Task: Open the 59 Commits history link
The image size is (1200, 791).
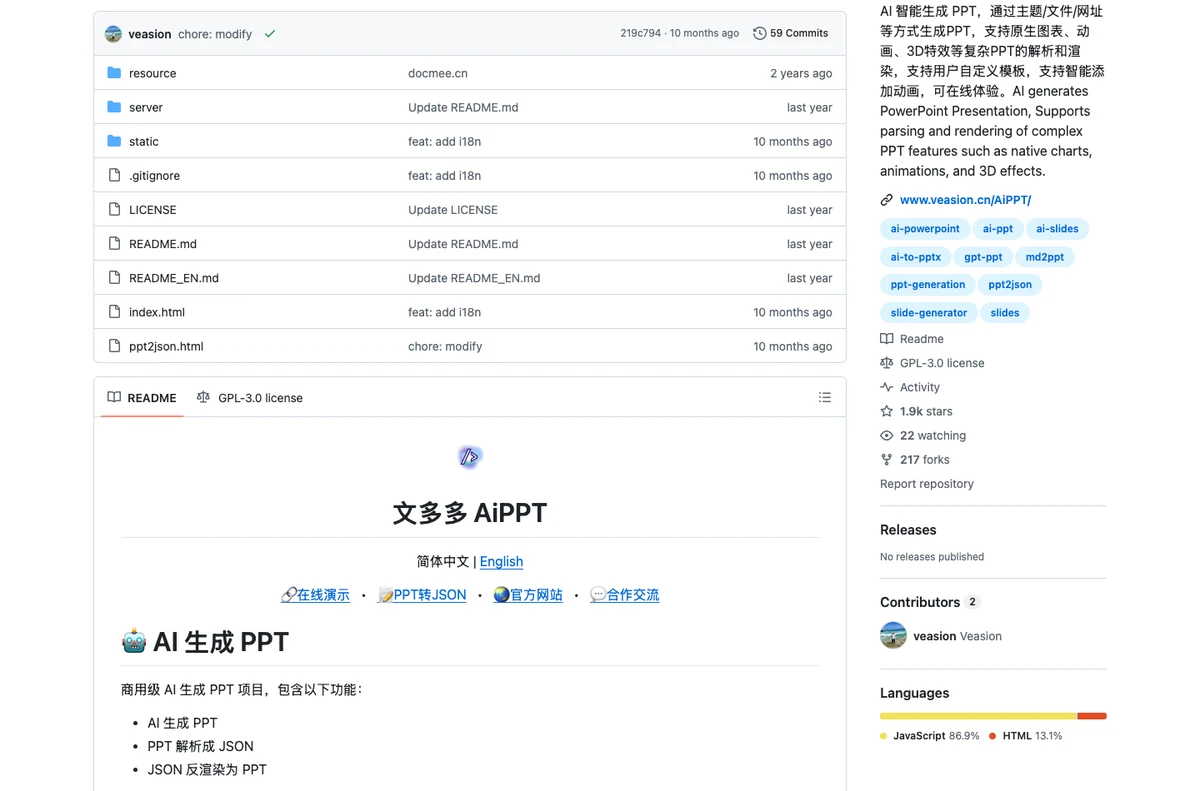Action: click(x=791, y=33)
